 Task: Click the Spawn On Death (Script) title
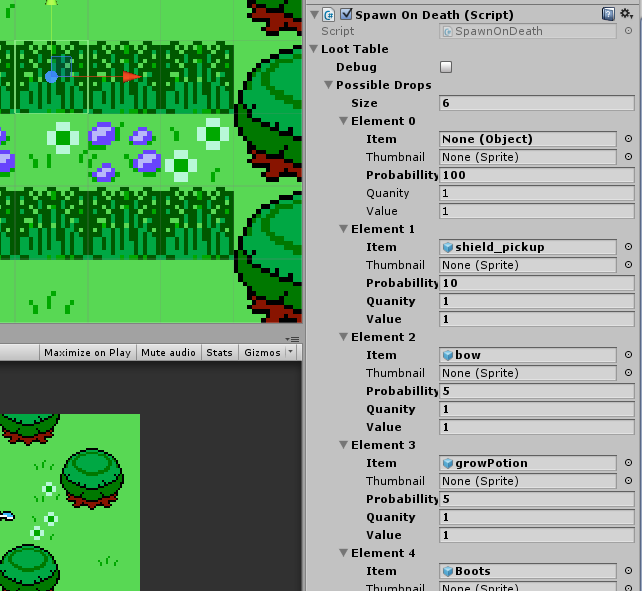coord(434,15)
